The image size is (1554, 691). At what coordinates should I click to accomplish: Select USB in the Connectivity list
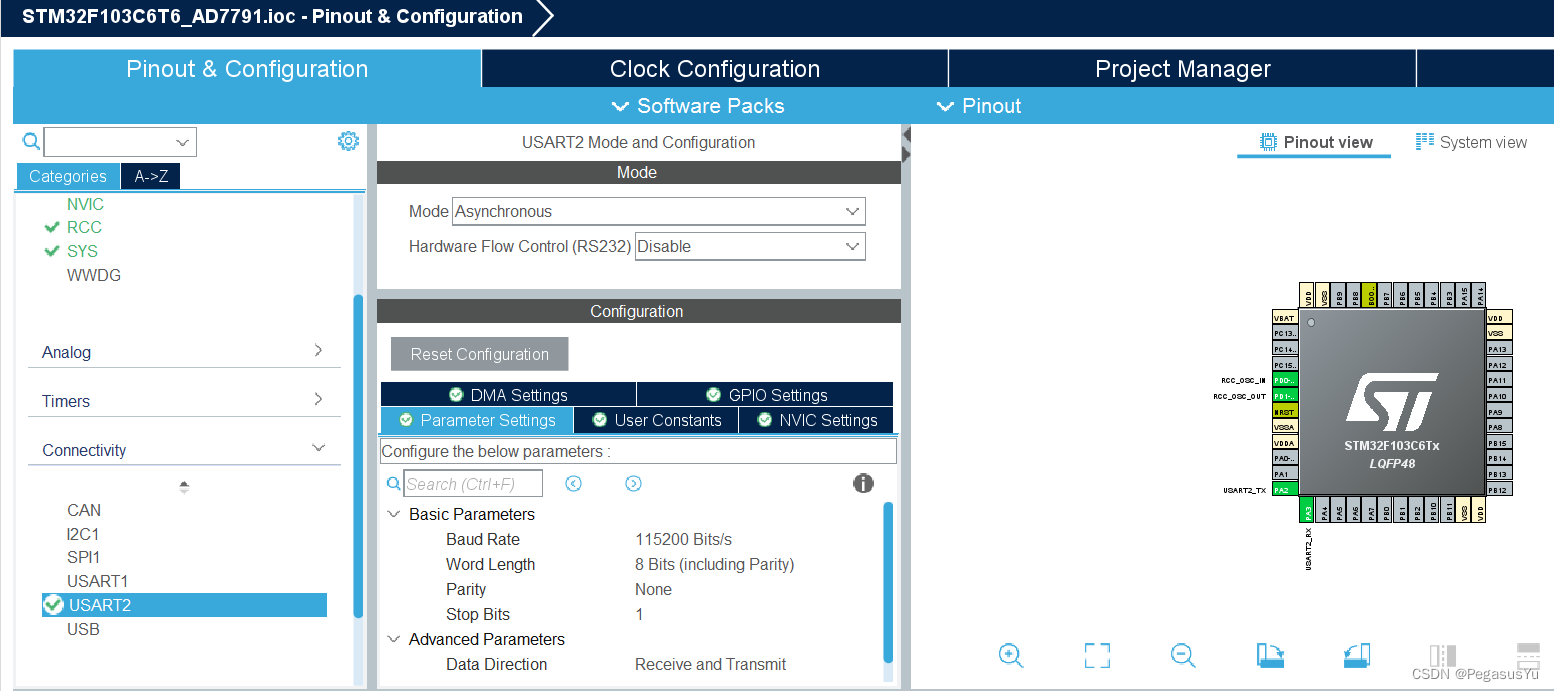tap(83, 629)
